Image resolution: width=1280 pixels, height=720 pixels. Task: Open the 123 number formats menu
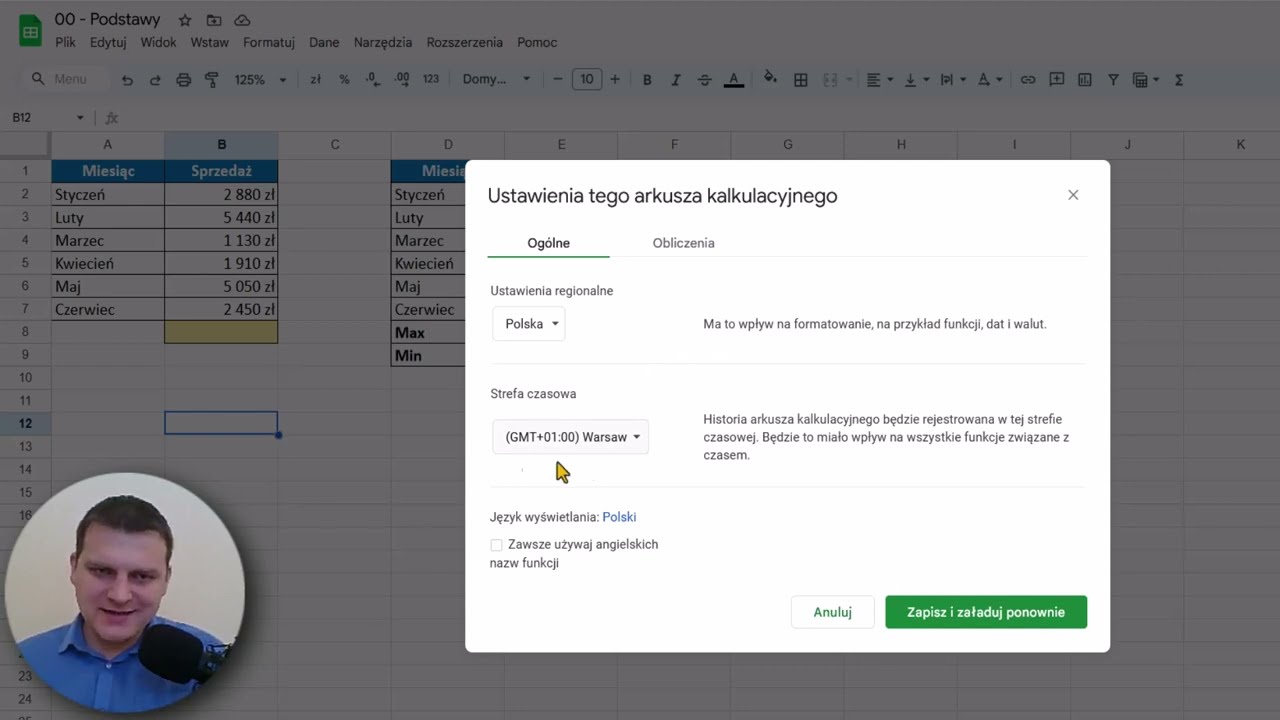(x=431, y=80)
